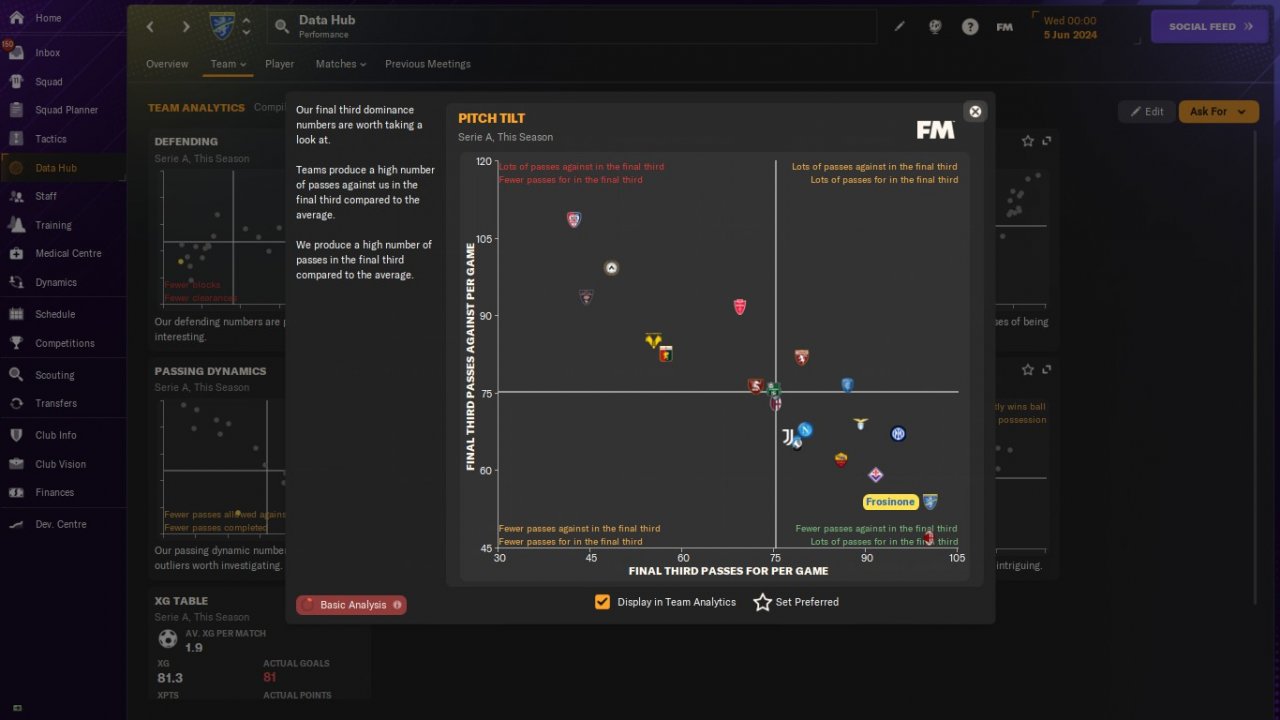Navigate forward with the right arrow
The width and height of the screenshot is (1280, 720).
[x=186, y=27]
